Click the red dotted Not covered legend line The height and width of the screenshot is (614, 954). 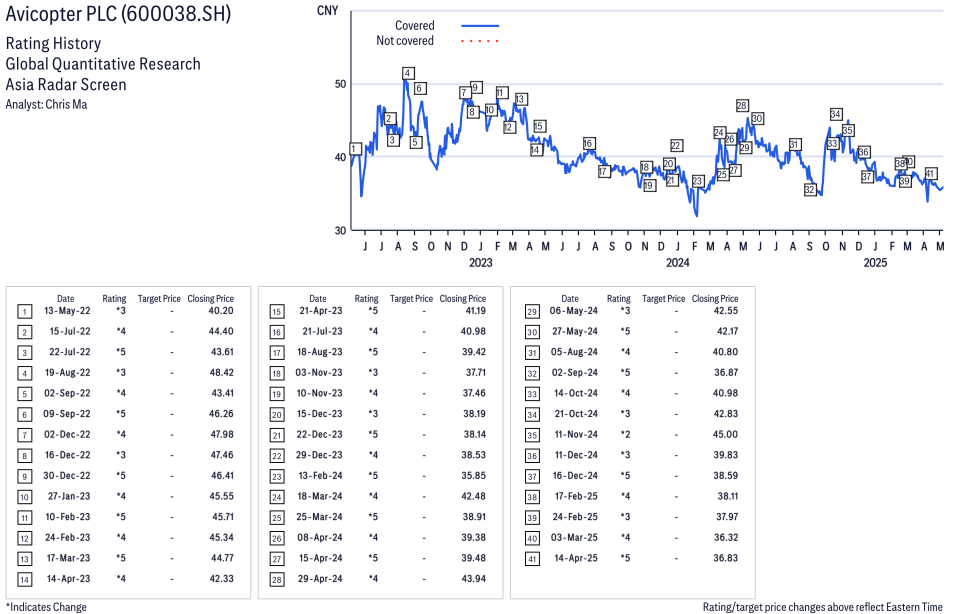coord(480,41)
